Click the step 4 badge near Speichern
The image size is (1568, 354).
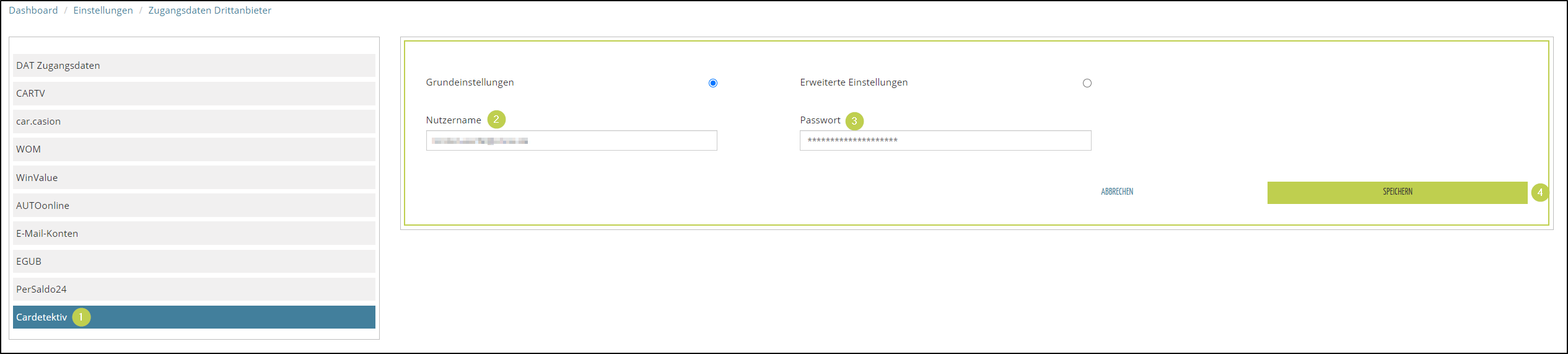click(1540, 192)
